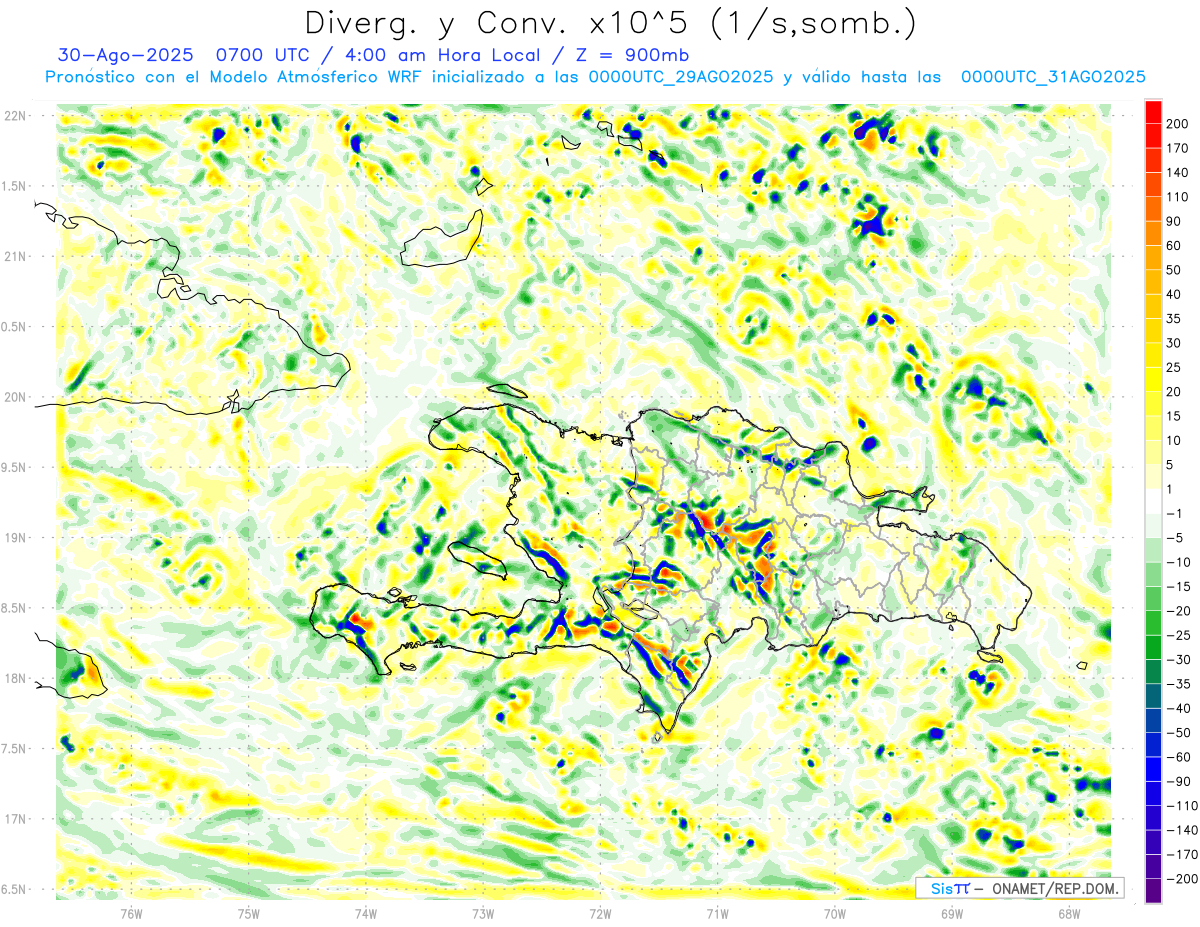Click the '71W' longitude label

717,913
